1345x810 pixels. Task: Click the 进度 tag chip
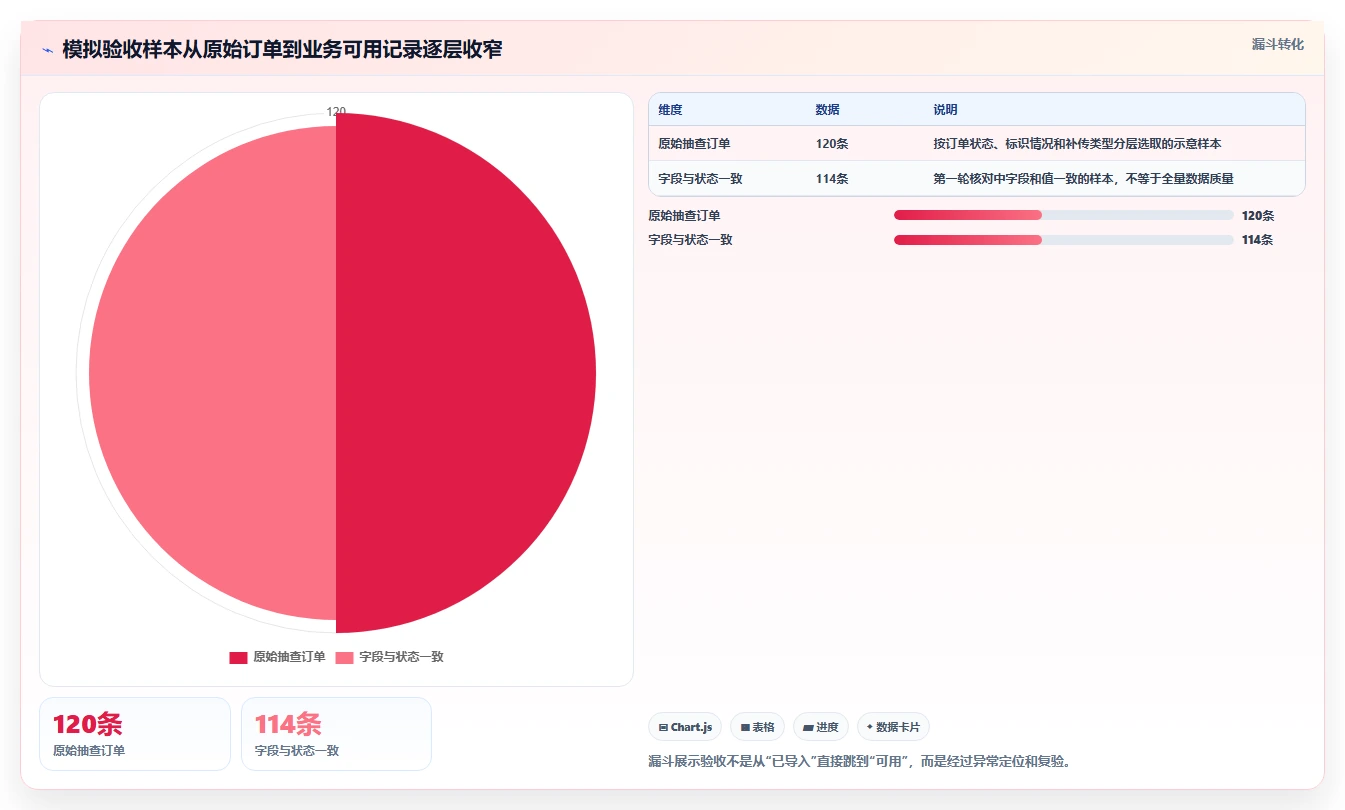point(820,727)
